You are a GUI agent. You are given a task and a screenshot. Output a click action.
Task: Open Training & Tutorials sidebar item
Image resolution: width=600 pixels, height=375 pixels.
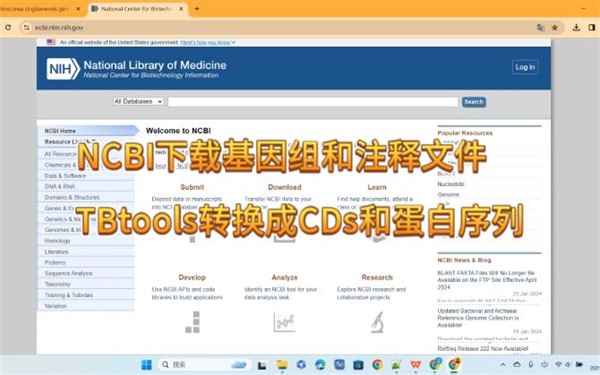[x=69, y=295]
